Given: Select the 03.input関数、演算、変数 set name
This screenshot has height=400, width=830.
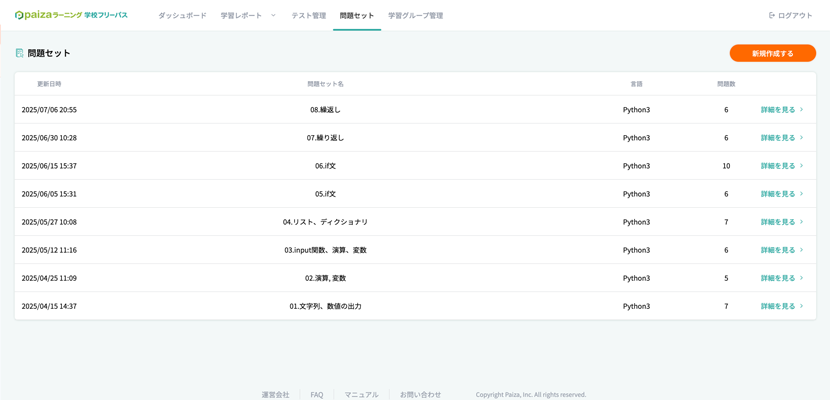Looking at the screenshot, I should point(326,250).
